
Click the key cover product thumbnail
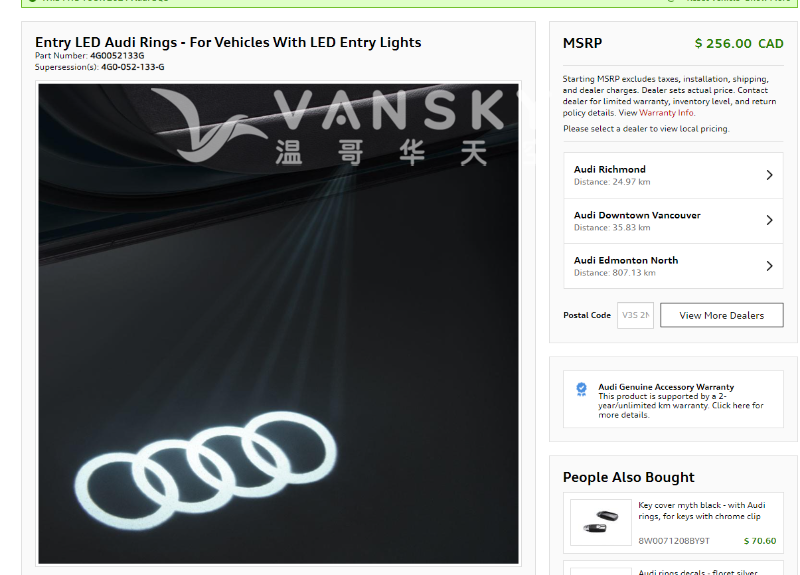(x=601, y=522)
